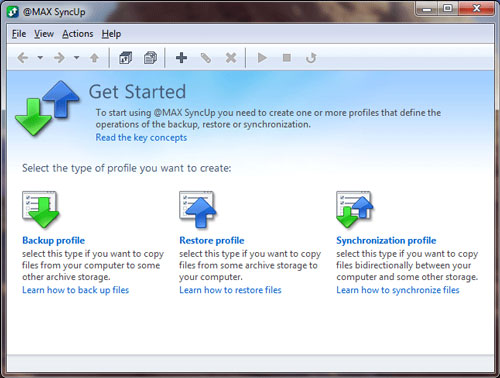Click the delete X toolbar icon
500x378 pixels.
[231, 58]
